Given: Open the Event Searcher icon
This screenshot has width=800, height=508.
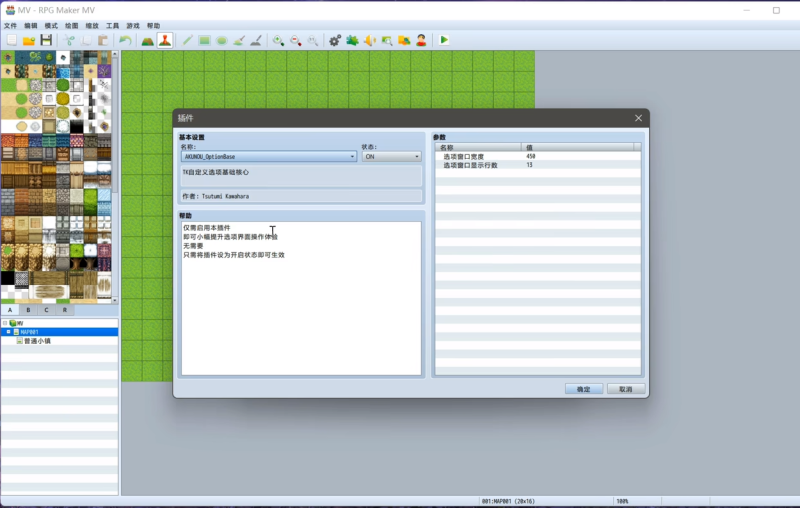Looking at the screenshot, I should (387, 40).
